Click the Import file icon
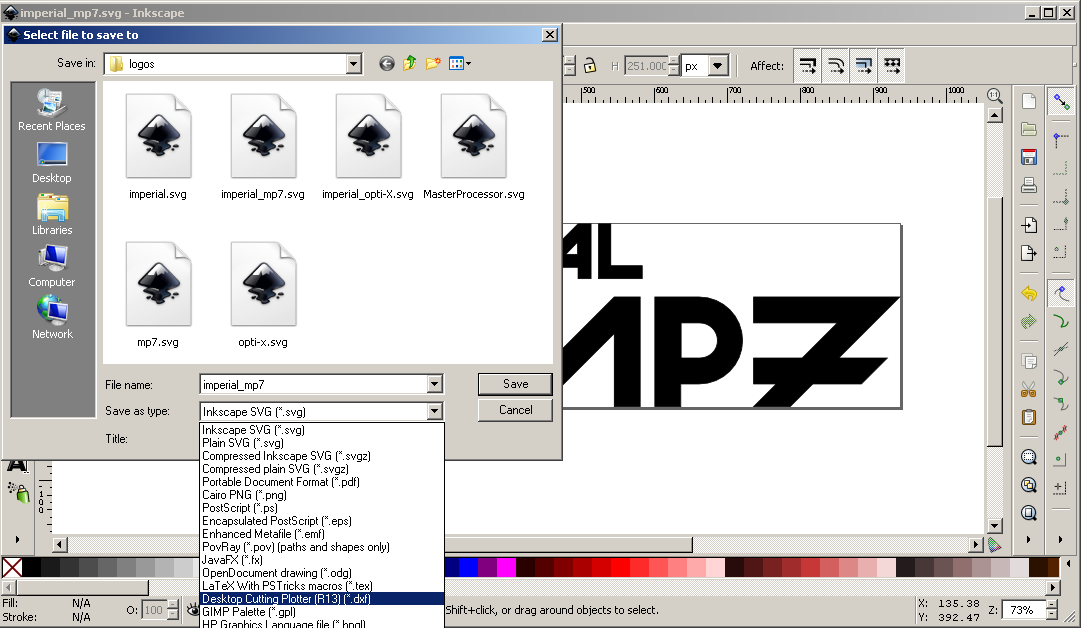This screenshot has width=1081, height=628. pyautogui.click(x=1028, y=225)
